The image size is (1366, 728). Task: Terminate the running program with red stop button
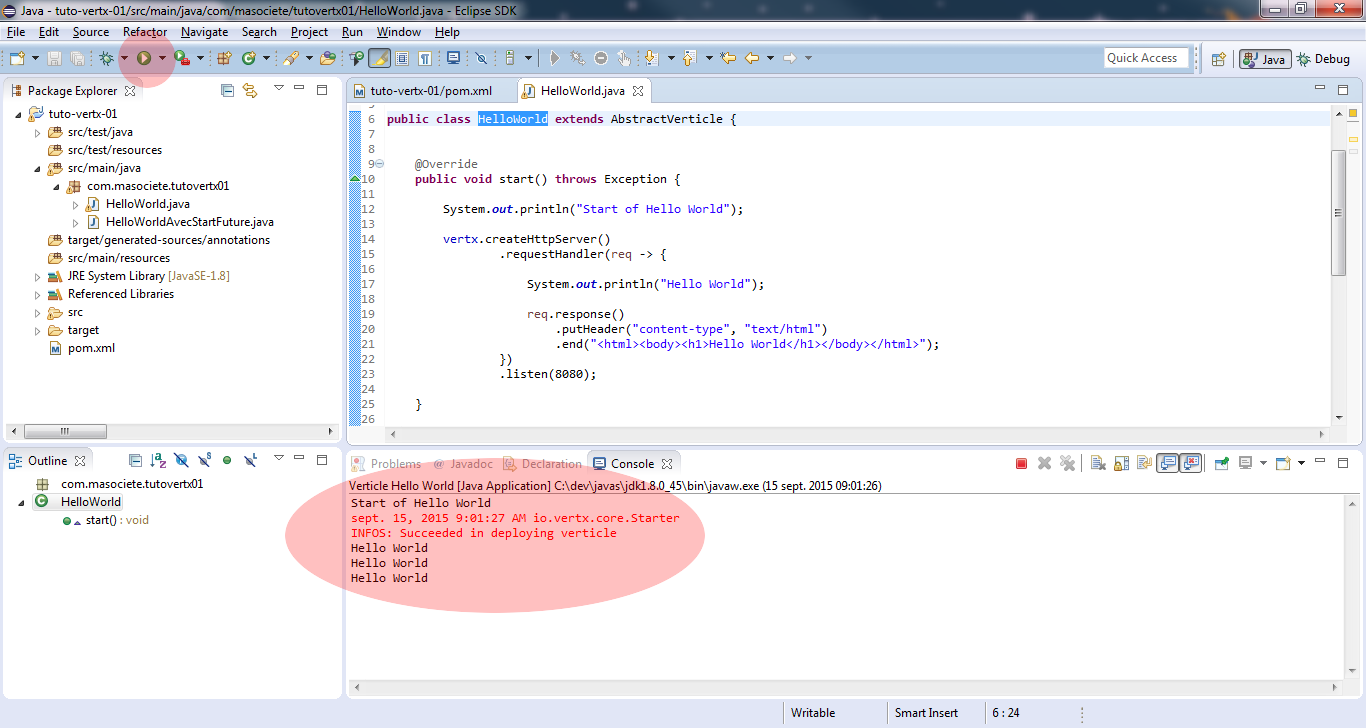point(1021,463)
